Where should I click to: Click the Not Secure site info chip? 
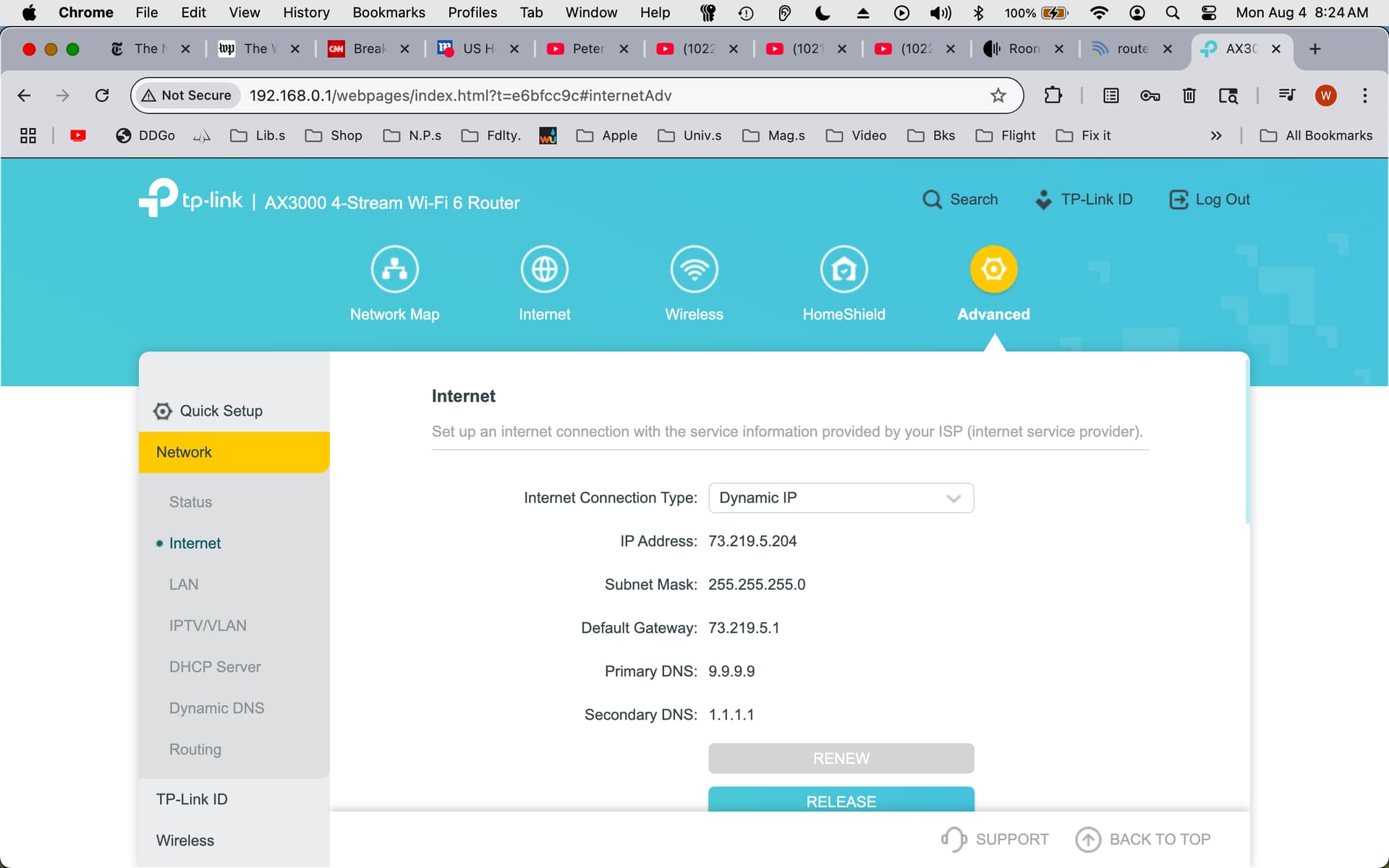point(187,95)
